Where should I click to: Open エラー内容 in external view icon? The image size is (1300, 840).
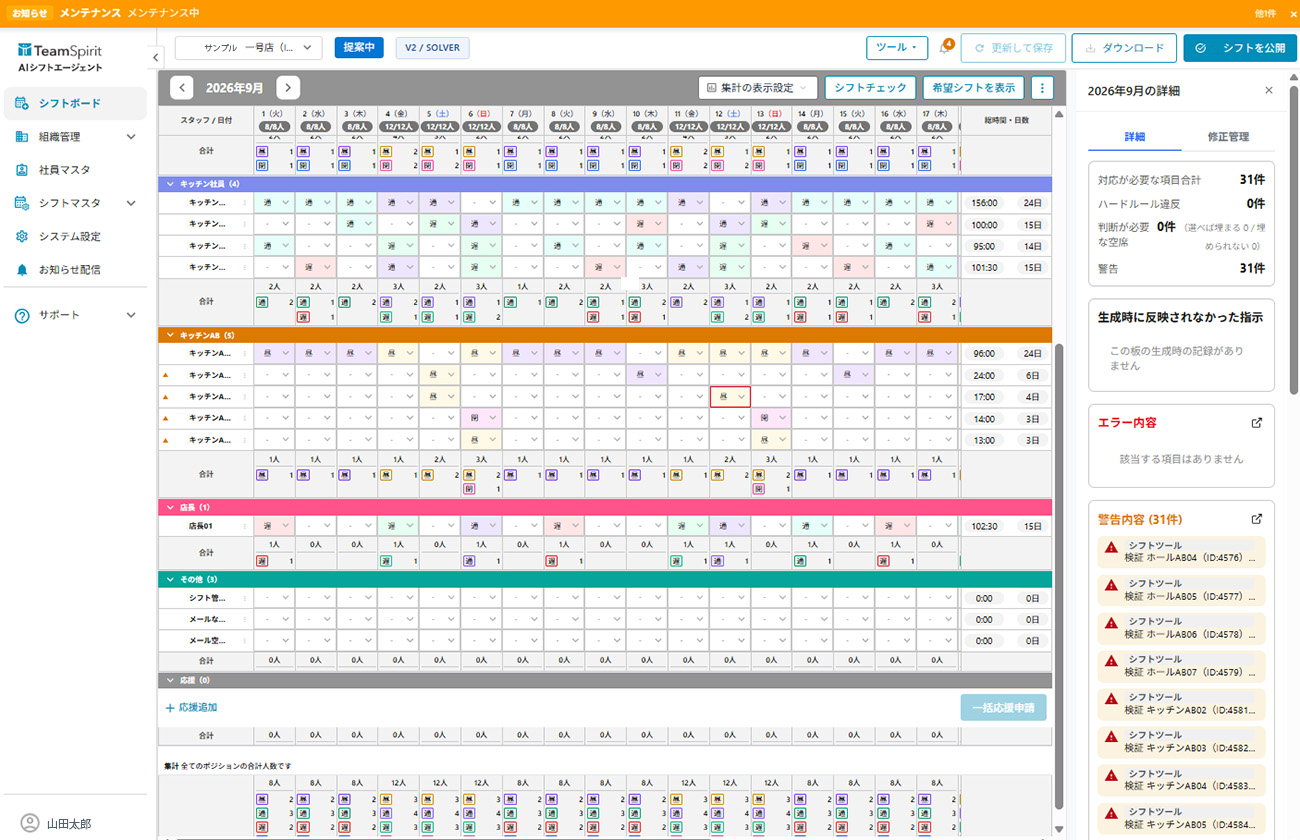[1257, 423]
